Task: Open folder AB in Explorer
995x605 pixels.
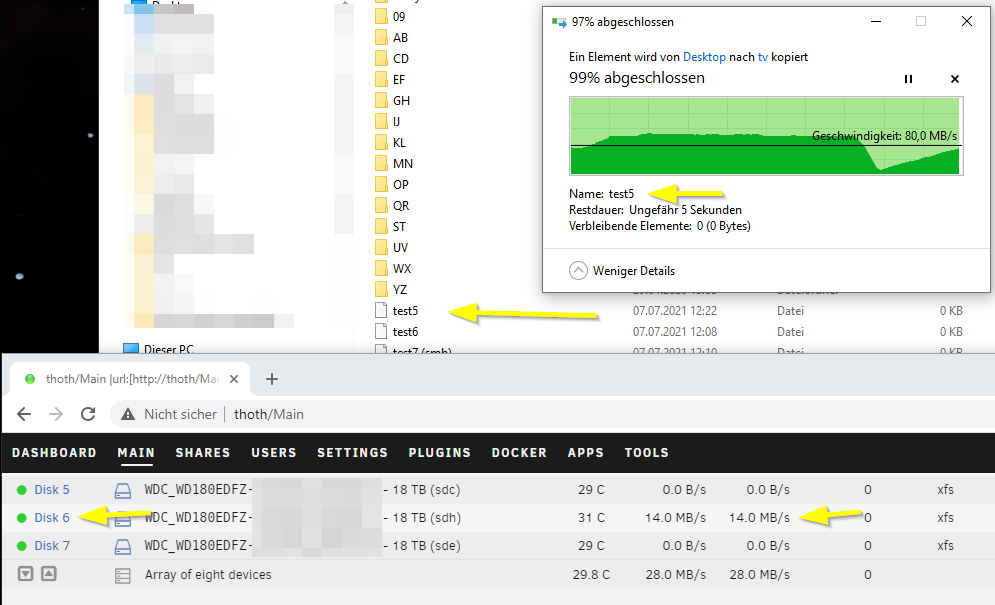Action: coord(392,37)
